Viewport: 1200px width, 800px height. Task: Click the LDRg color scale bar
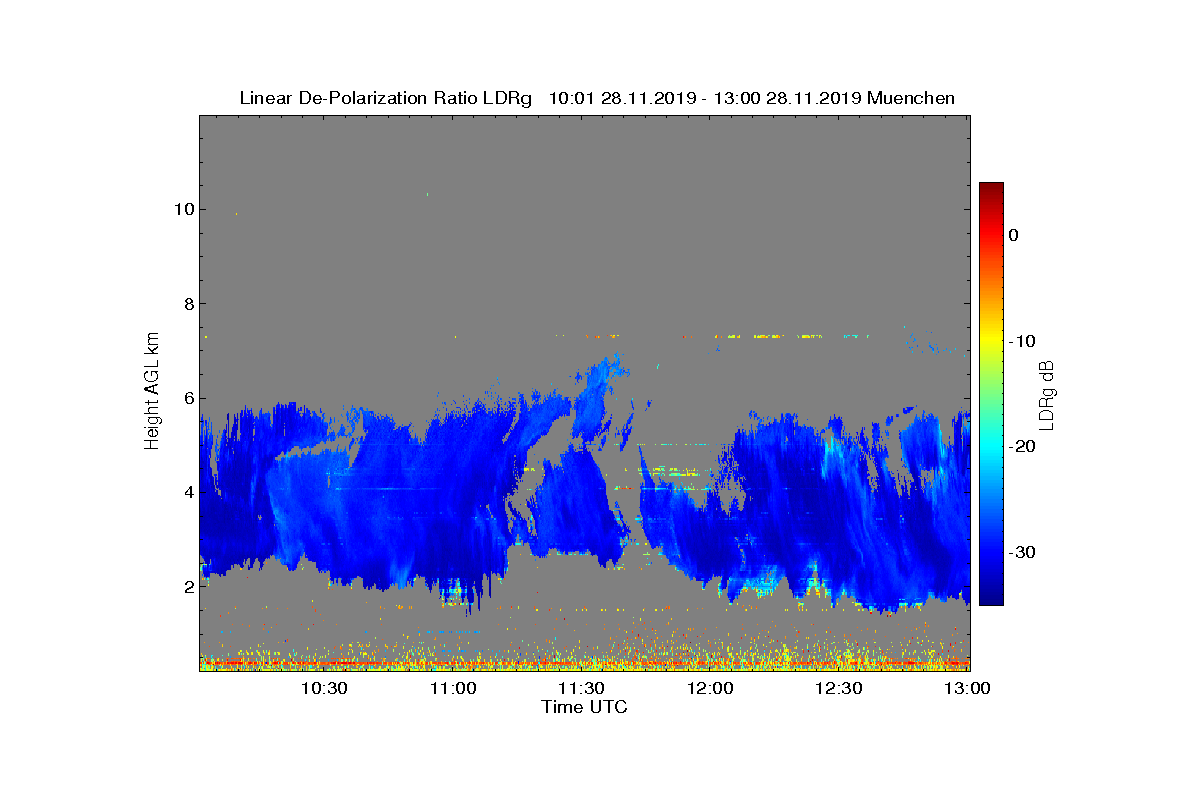[x=991, y=394]
